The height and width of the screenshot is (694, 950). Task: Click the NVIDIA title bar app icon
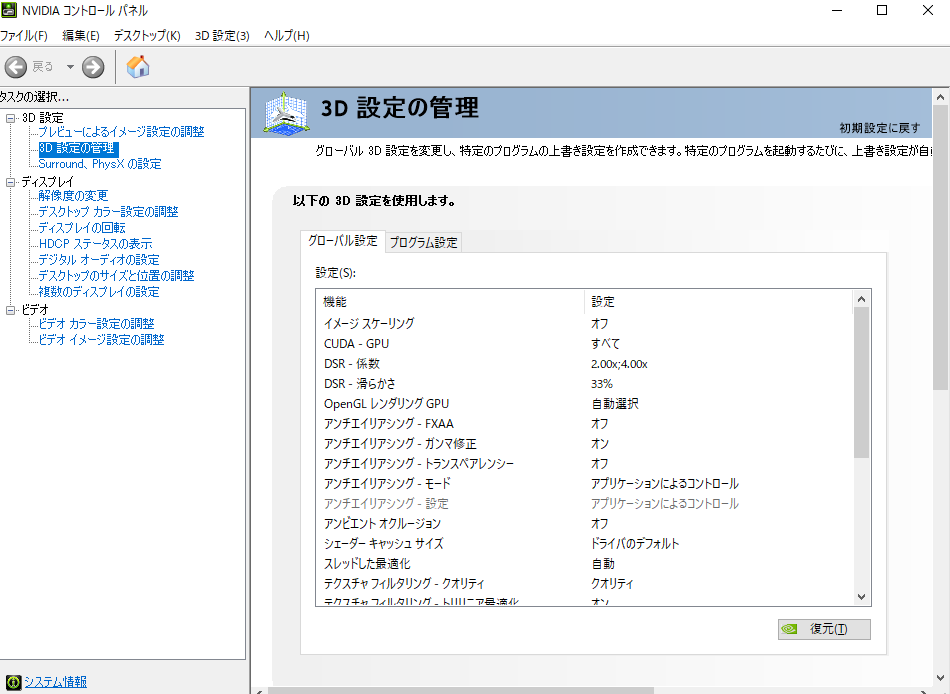pos(9,10)
